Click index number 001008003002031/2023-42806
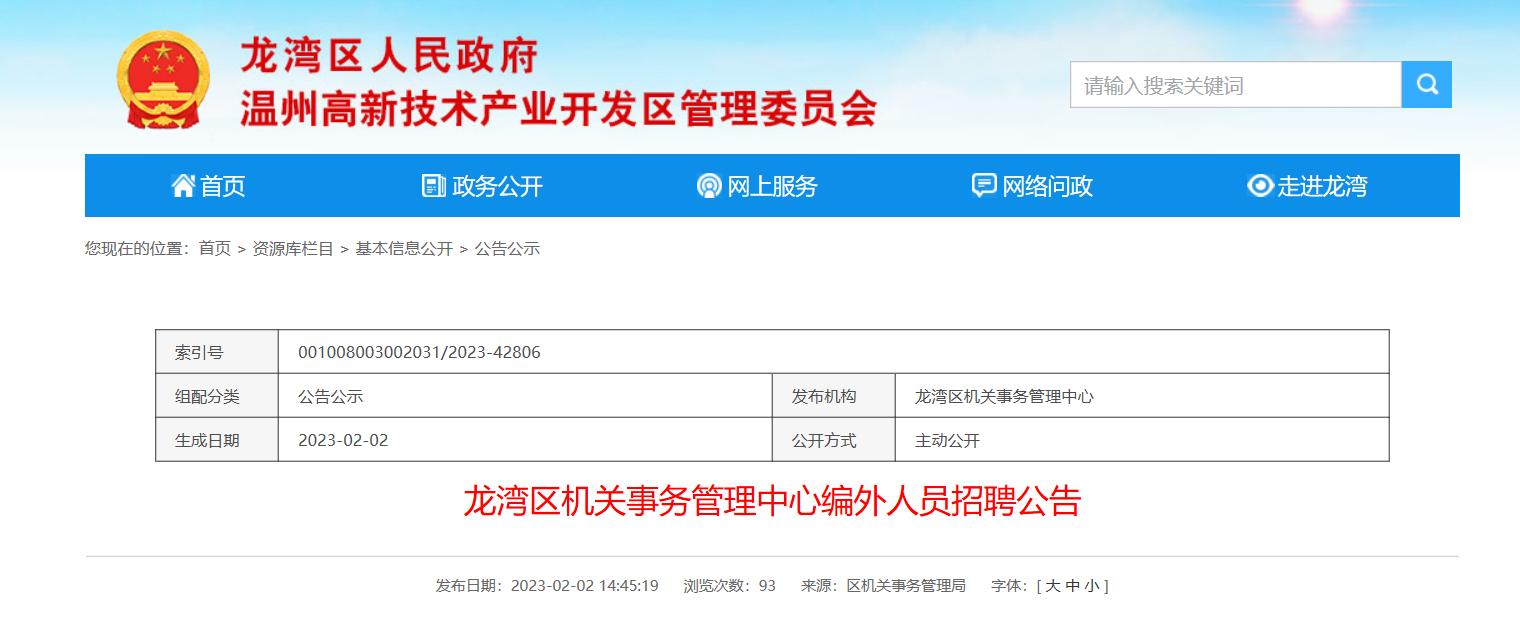 [x=419, y=352]
